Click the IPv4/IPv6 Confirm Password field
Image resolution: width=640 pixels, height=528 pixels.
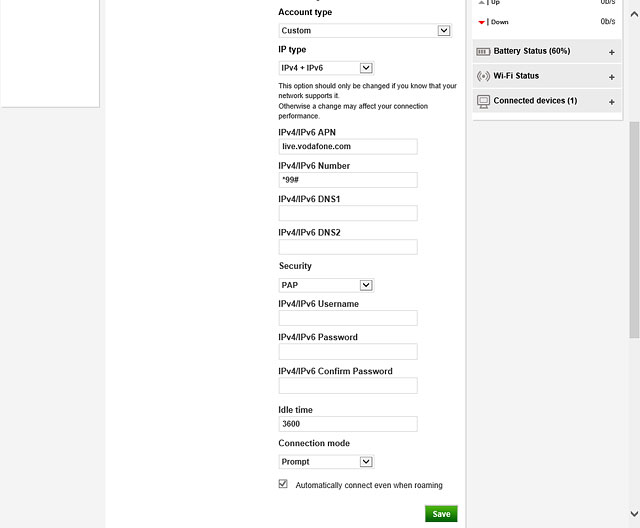348,386
